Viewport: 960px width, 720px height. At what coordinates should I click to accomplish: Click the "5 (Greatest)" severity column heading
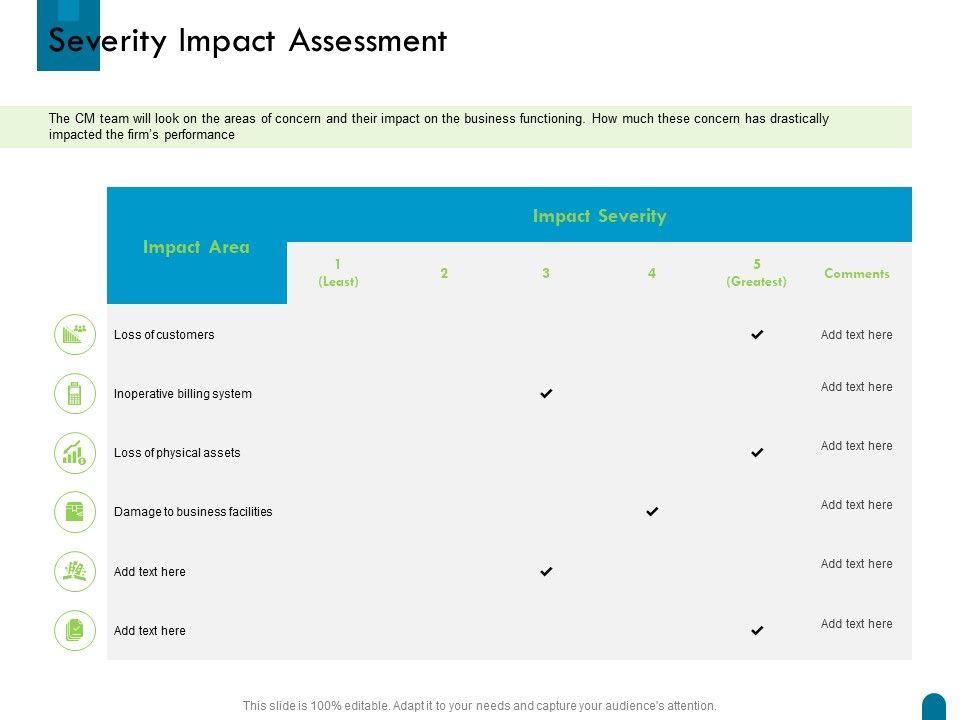[x=757, y=273]
